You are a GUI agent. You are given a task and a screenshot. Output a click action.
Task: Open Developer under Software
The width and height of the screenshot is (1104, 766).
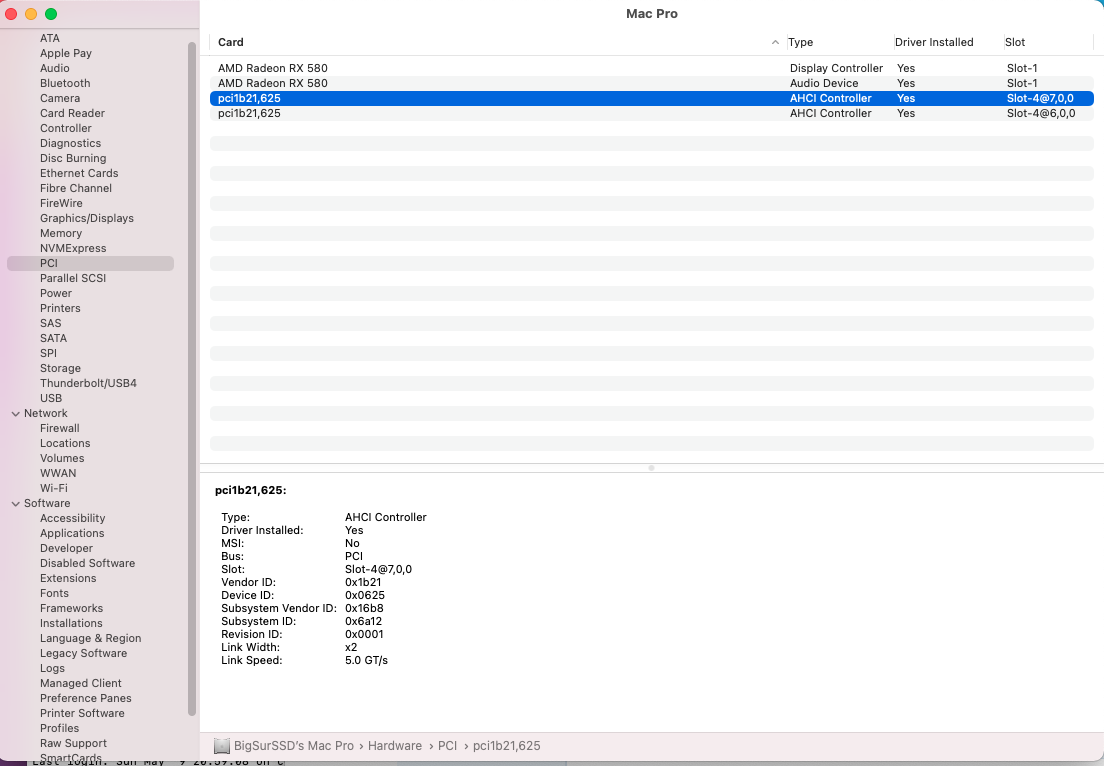(x=66, y=549)
